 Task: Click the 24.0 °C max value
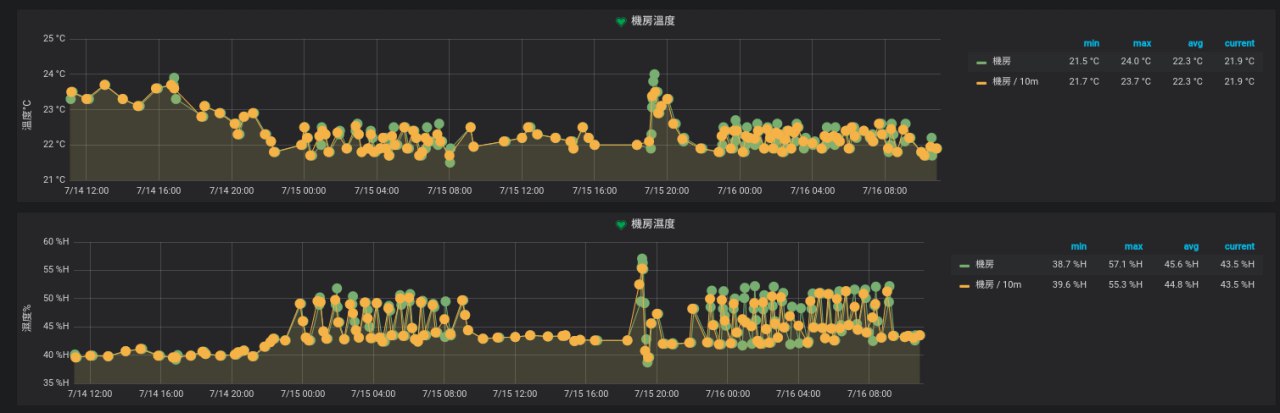1136,62
